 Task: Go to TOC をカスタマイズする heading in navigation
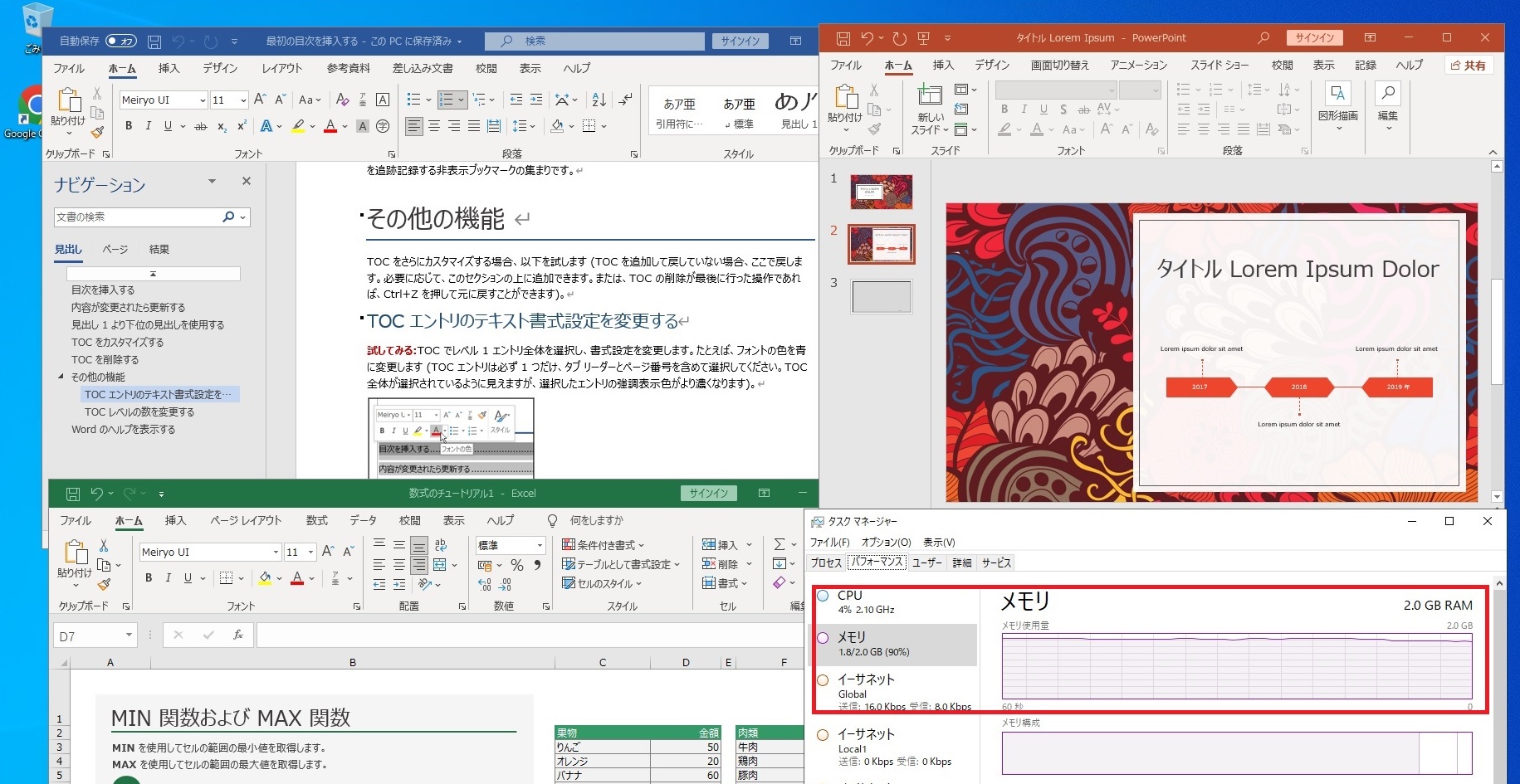pyautogui.click(x=117, y=342)
